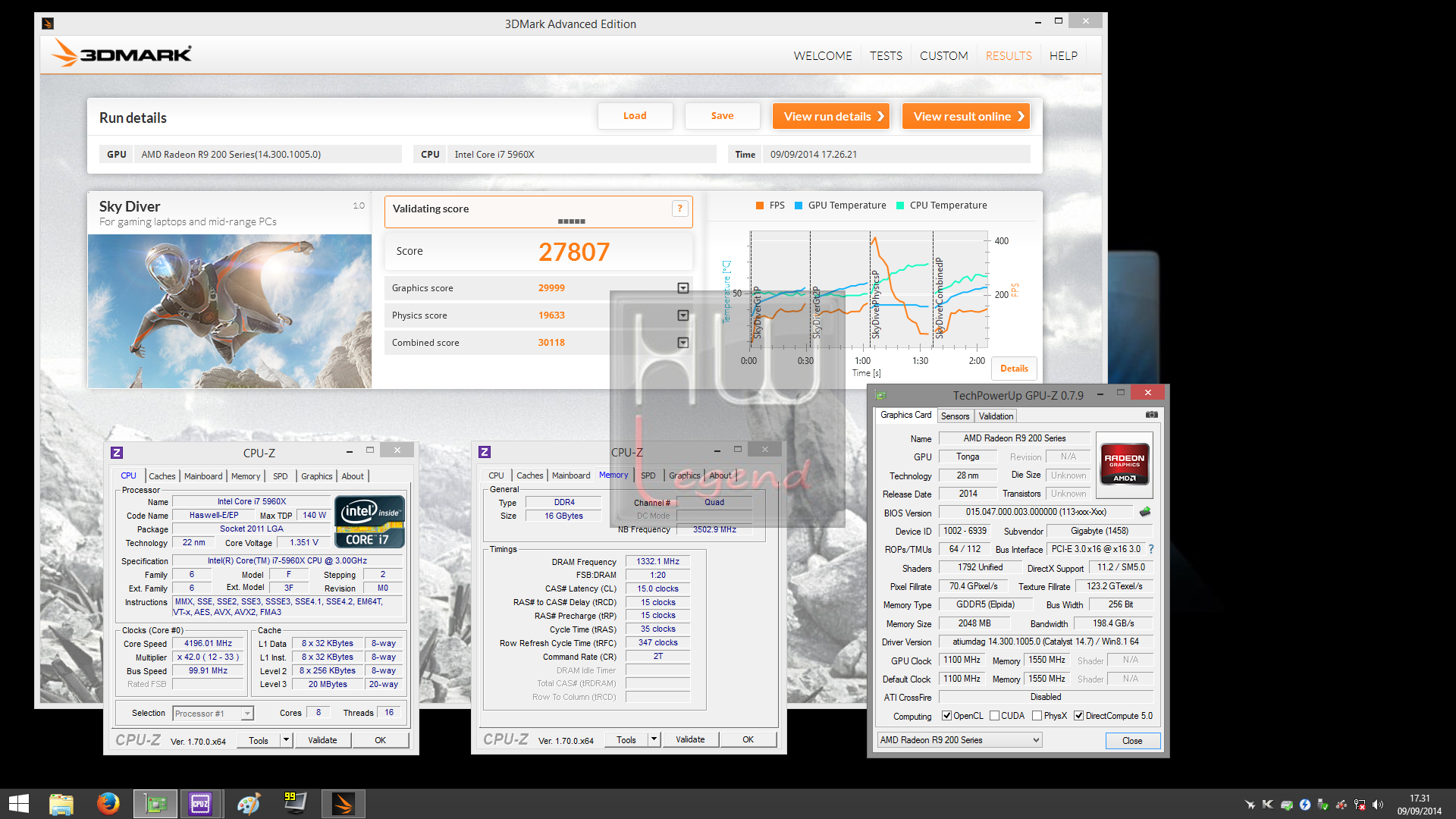Click the GPU Temperature blue legend swatch
1456x819 pixels.
tap(799, 206)
